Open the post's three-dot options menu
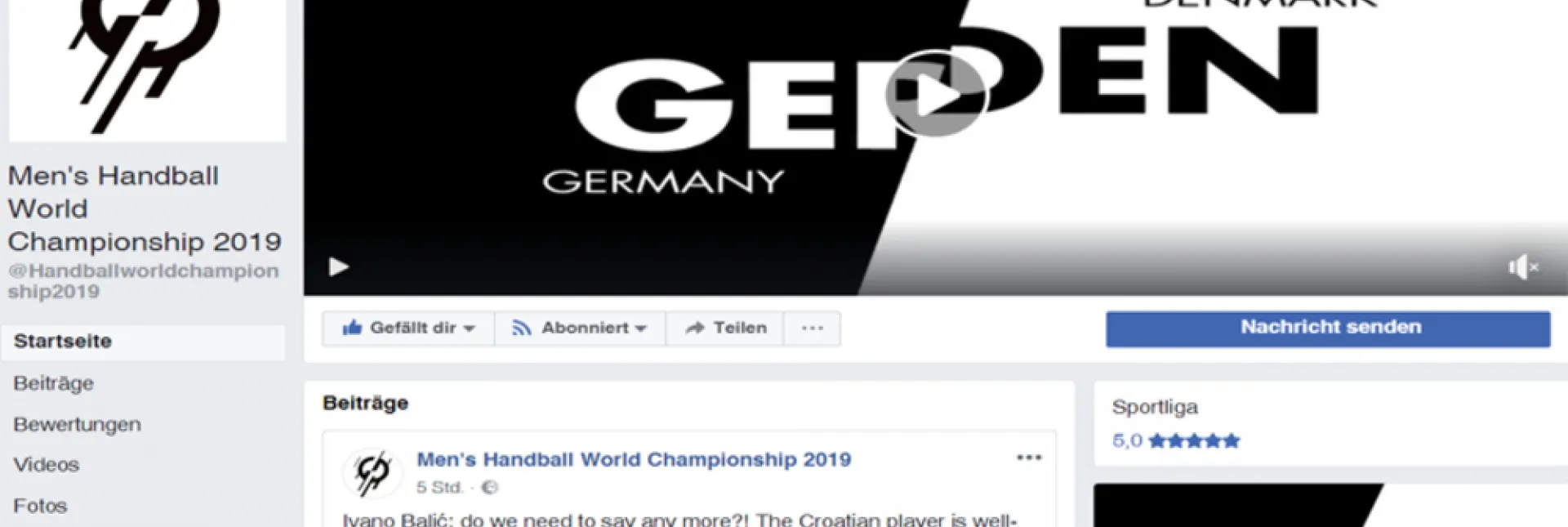The height and width of the screenshot is (527, 1568). pyautogui.click(x=1029, y=458)
